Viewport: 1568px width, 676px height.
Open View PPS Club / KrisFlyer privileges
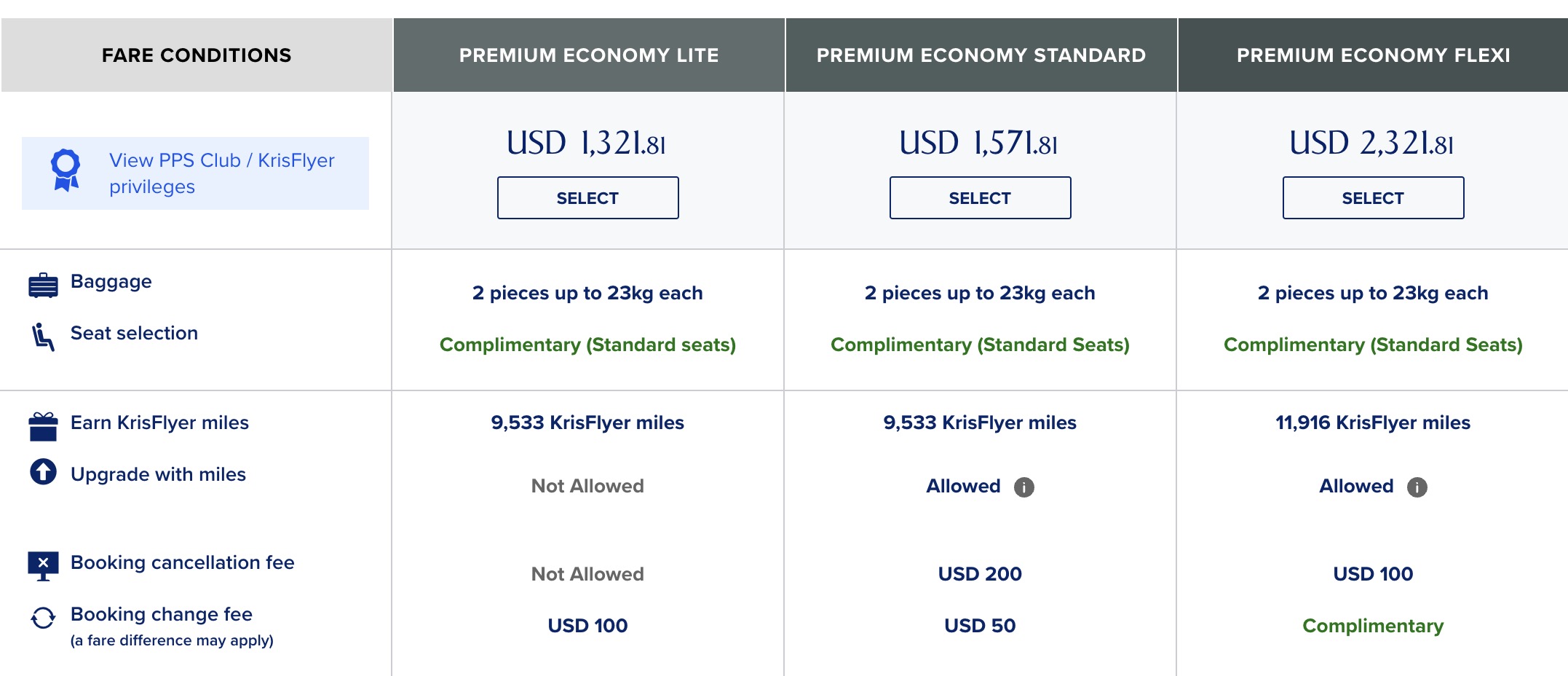click(221, 173)
